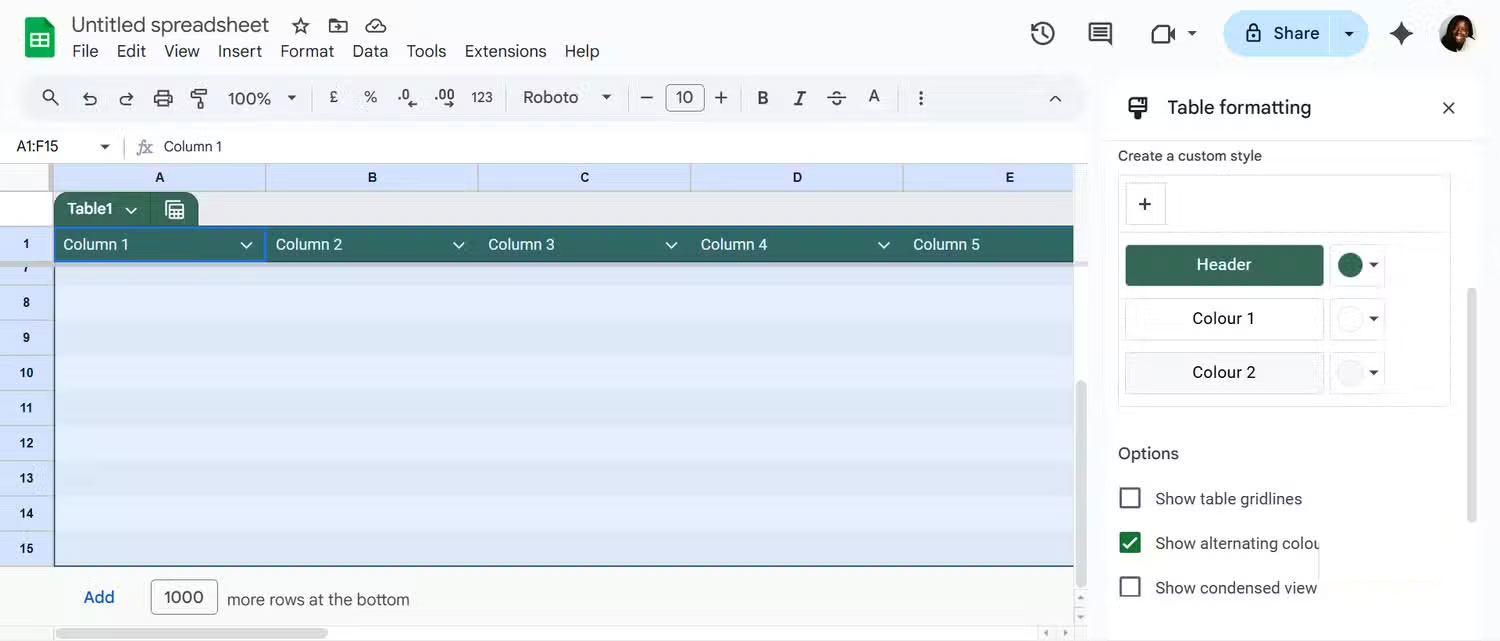
Task: Open the Column 2 filter dropdown
Action: (x=458, y=243)
